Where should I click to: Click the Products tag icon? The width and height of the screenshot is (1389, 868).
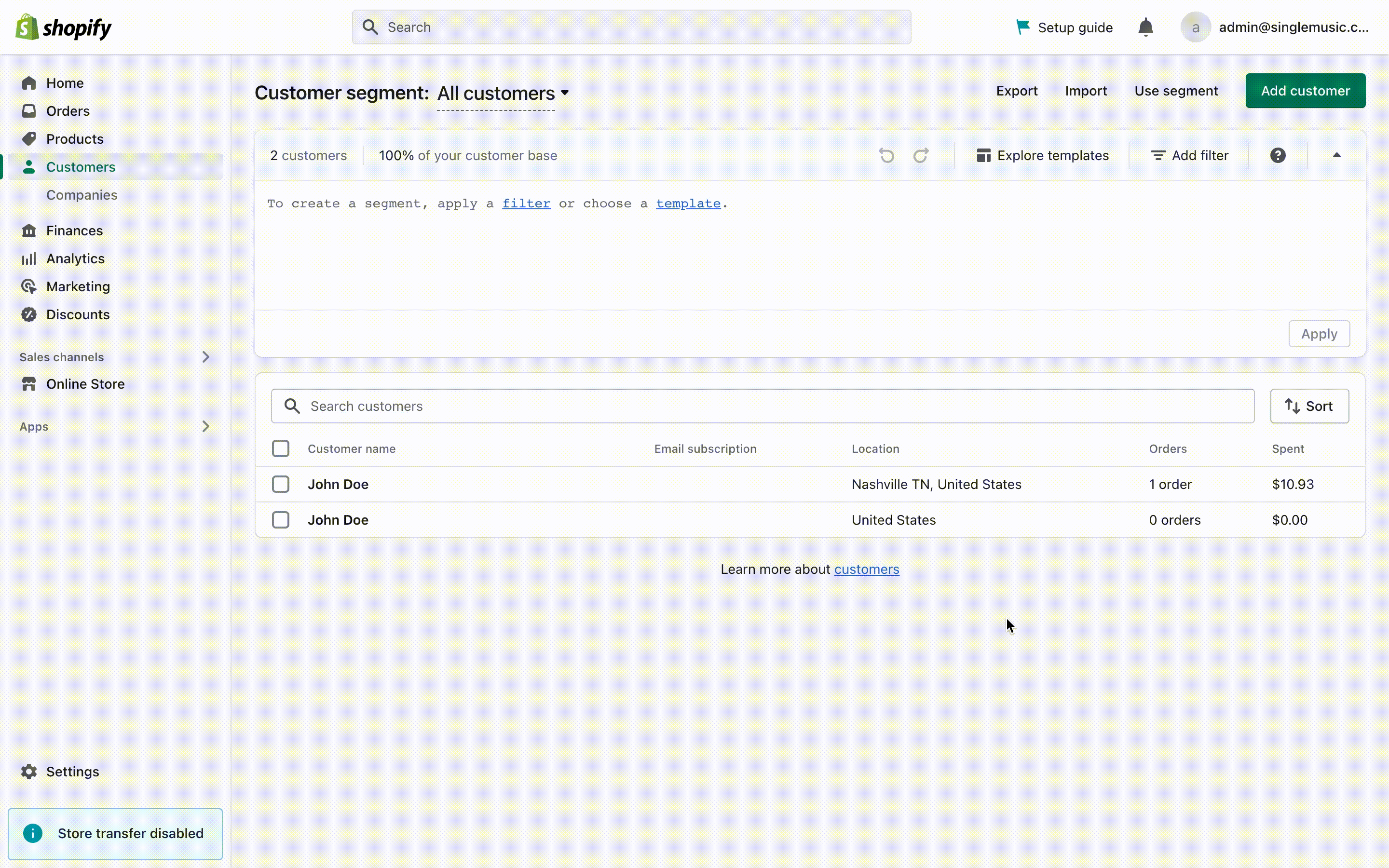point(29,139)
